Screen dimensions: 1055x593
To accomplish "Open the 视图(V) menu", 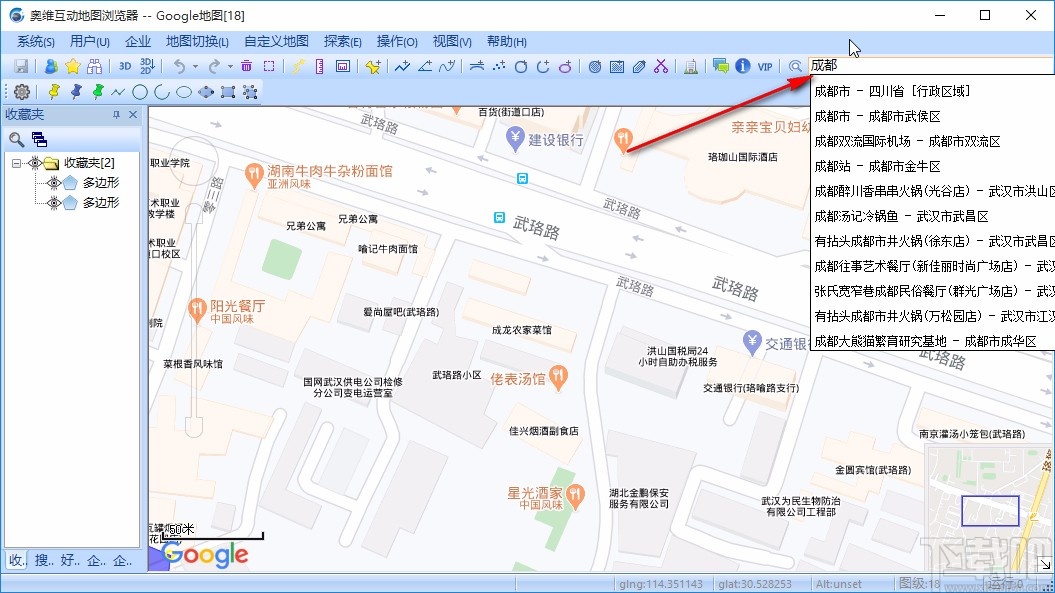I will [451, 41].
